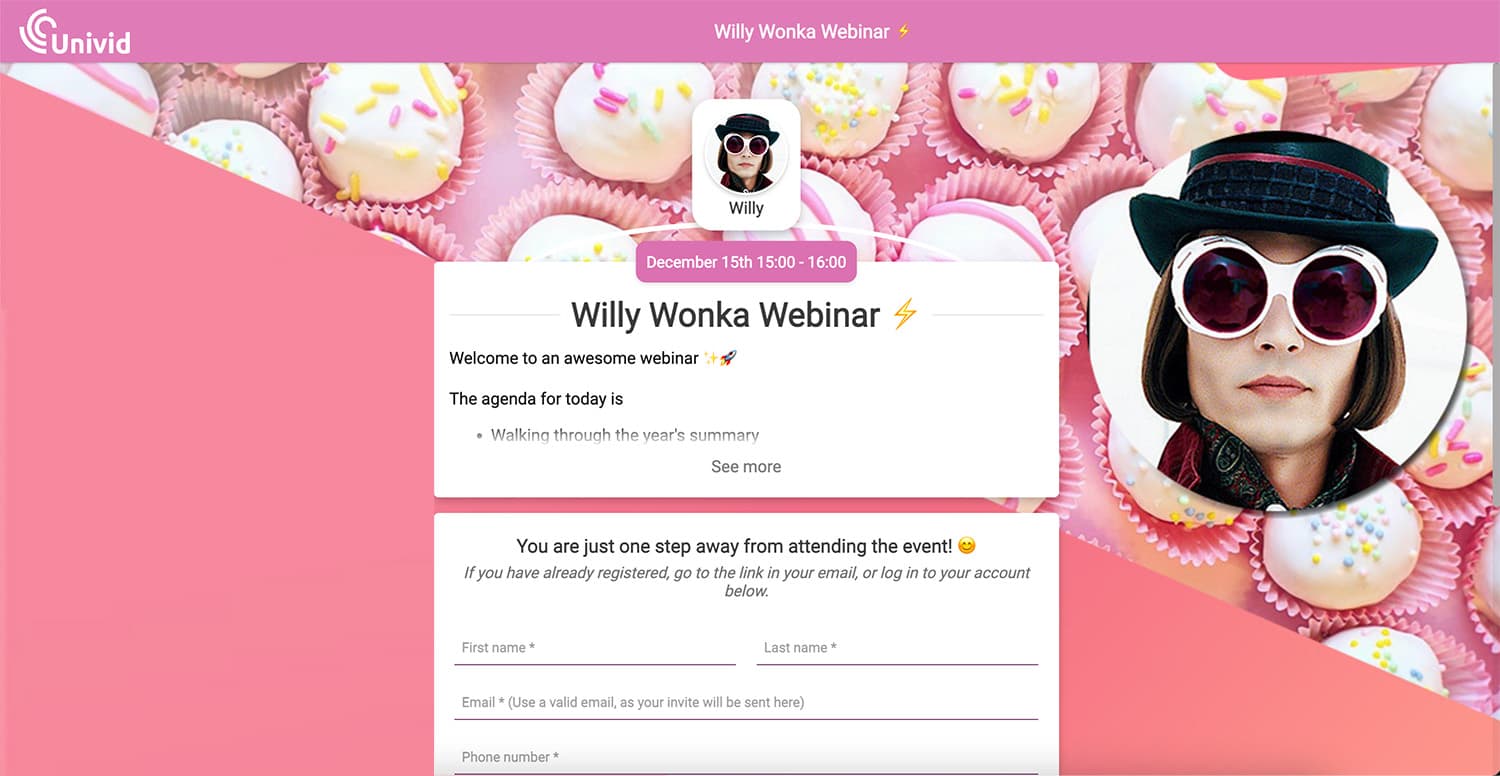Click the Willy name label under avatar
The height and width of the screenshot is (776, 1500).
pos(746,208)
